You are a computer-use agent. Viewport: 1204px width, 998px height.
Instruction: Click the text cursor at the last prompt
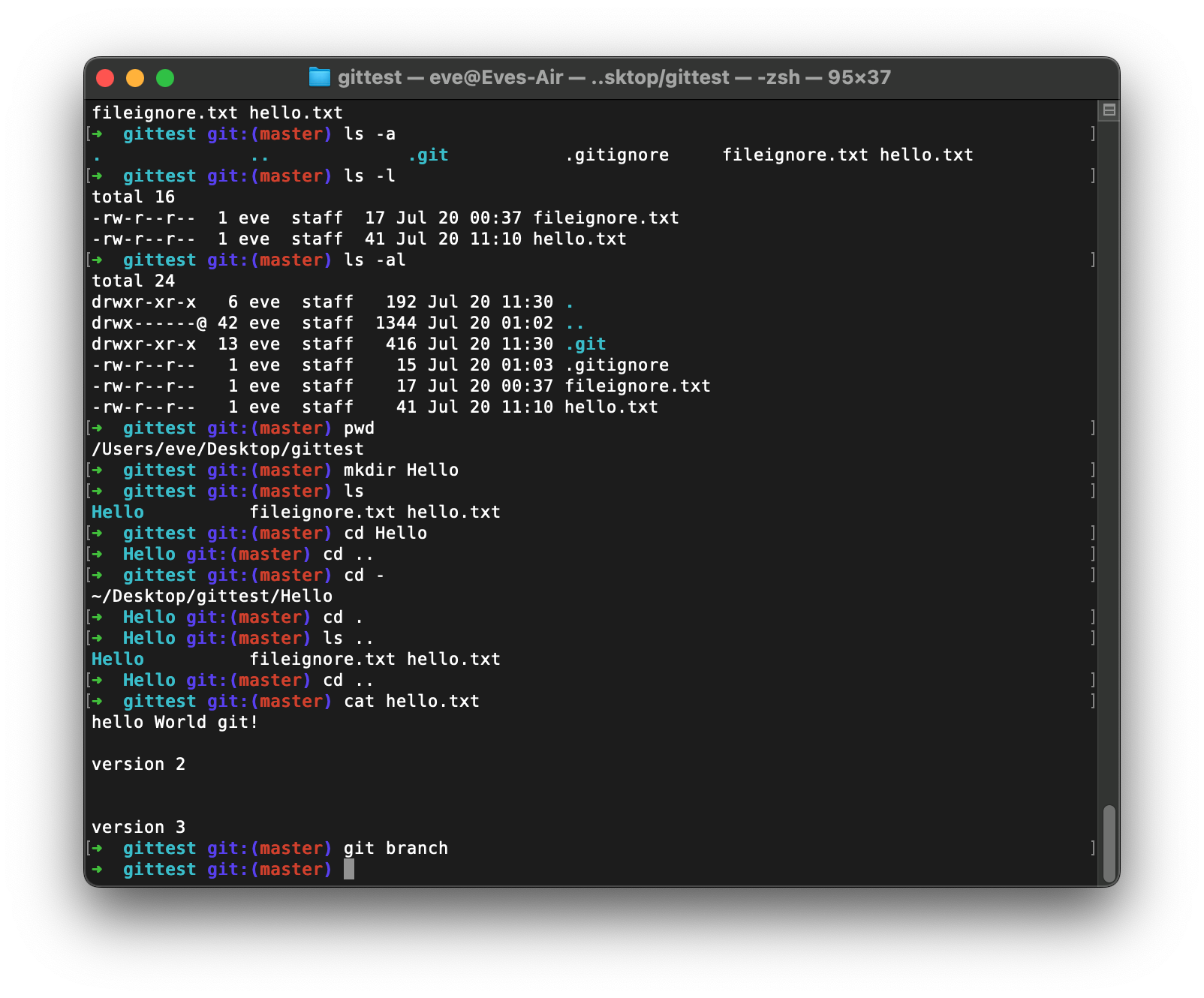pos(349,869)
